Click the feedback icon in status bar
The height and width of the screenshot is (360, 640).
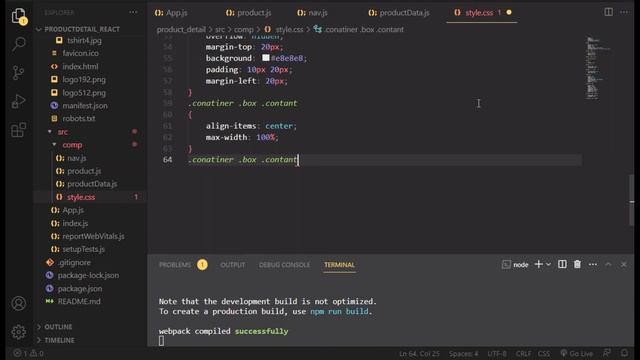(607, 353)
